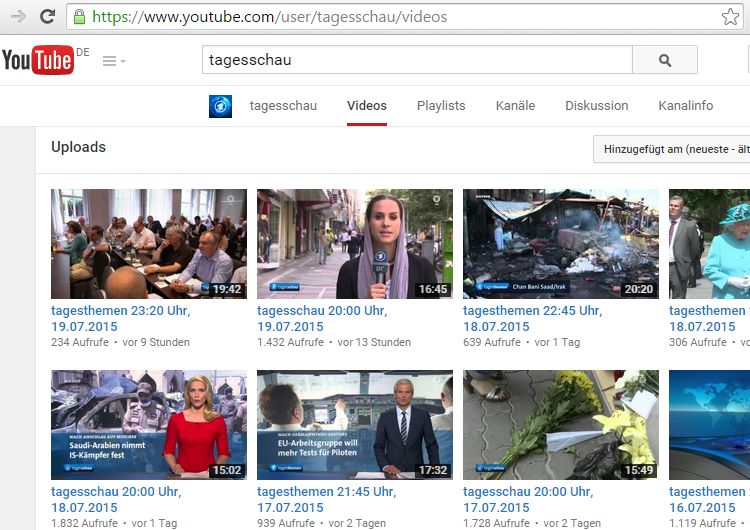Open the Kanalinfo tab
Screen dimensions: 750x530
tap(685, 106)
